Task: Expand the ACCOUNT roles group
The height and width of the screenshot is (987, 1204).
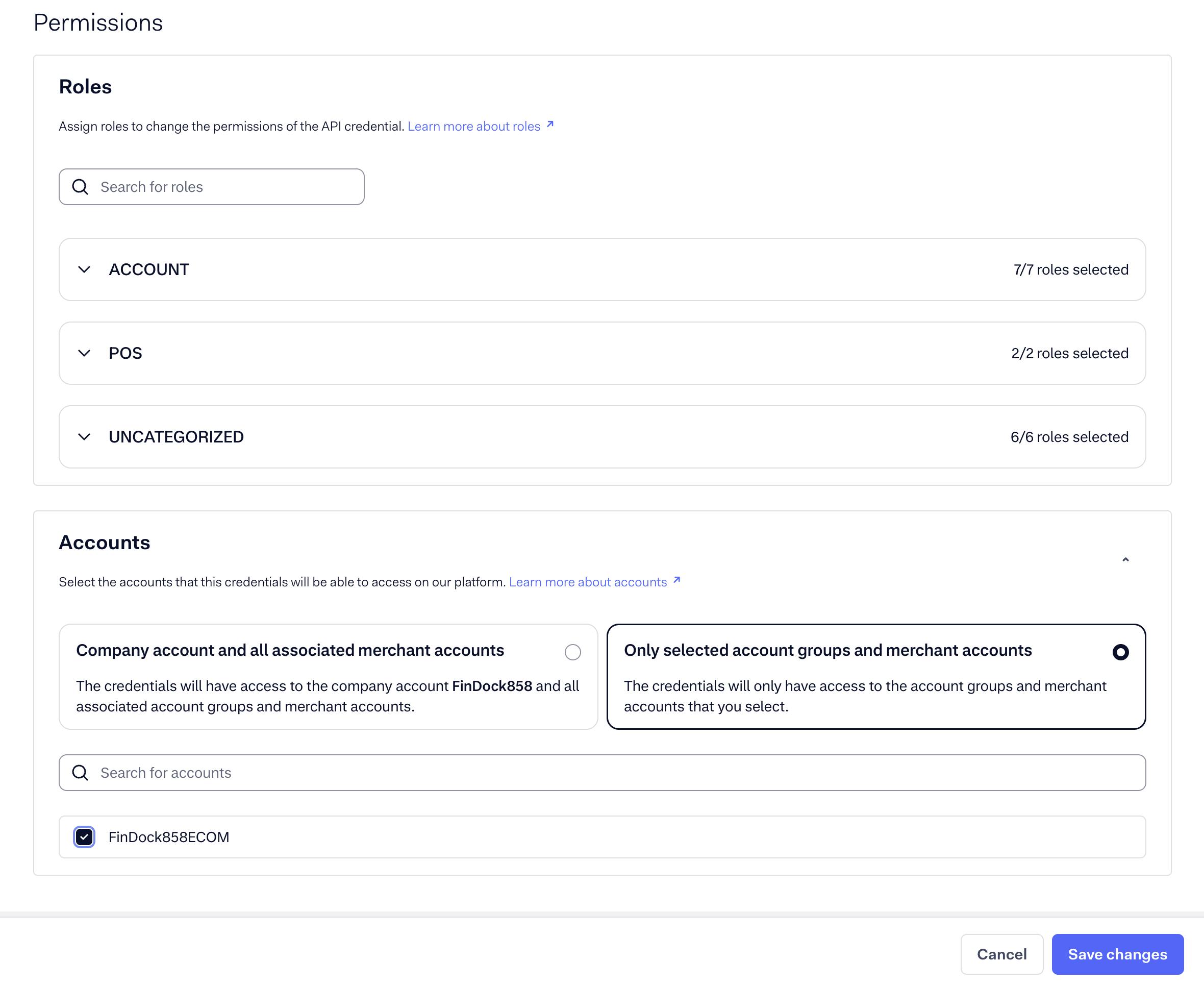Action: [84, 269]
